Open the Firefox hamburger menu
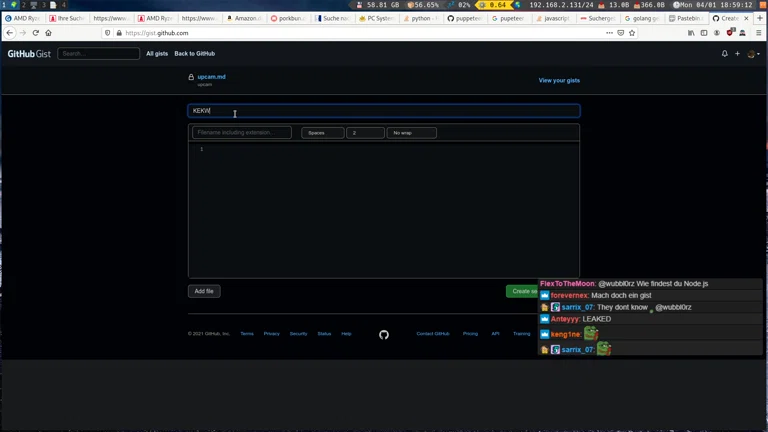 [x=758, y=33]
